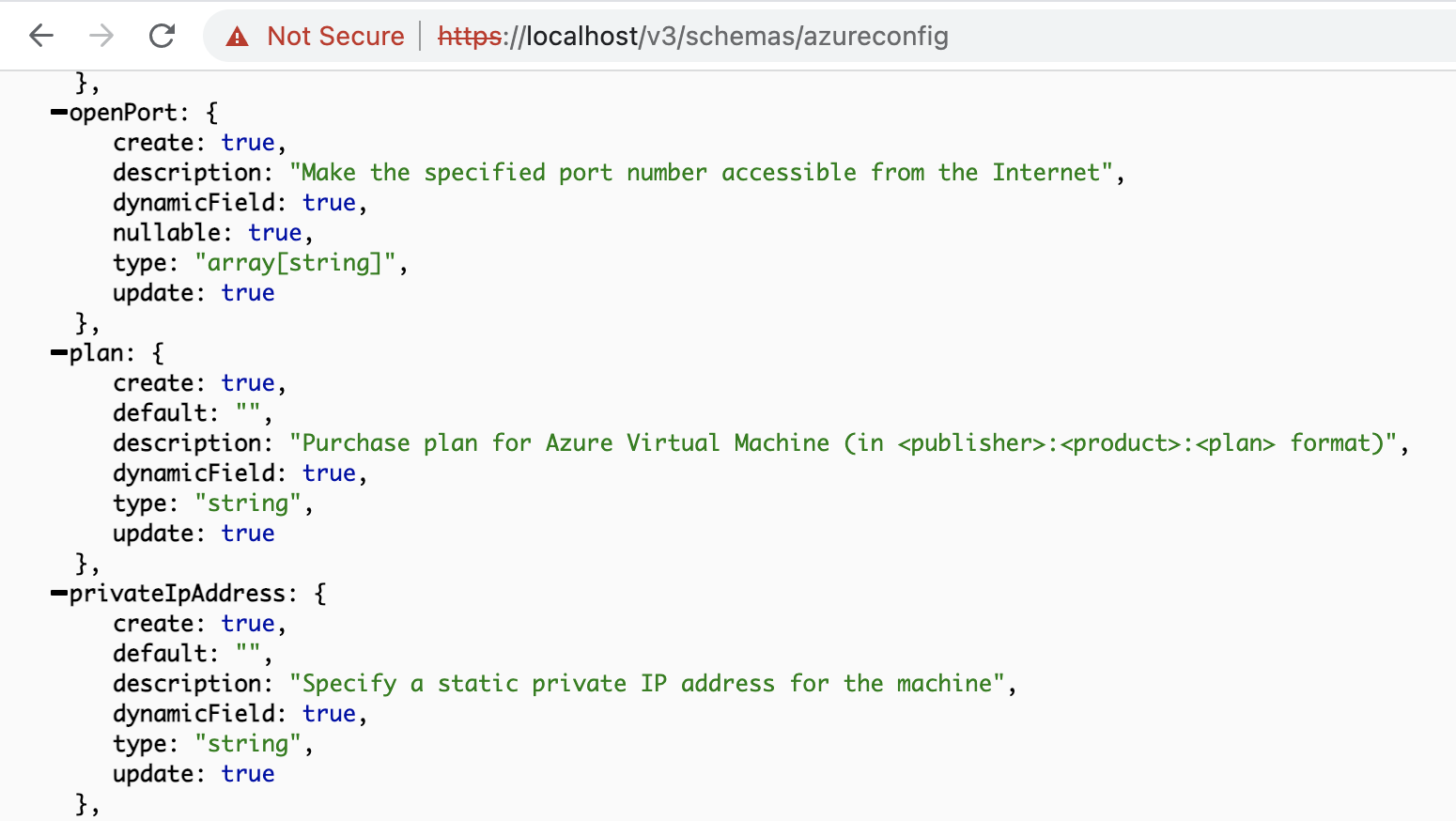The width and height of the screenshot is (1456, 821).
Task: Collapse the plan object
Action: click(x=56, y=352)
